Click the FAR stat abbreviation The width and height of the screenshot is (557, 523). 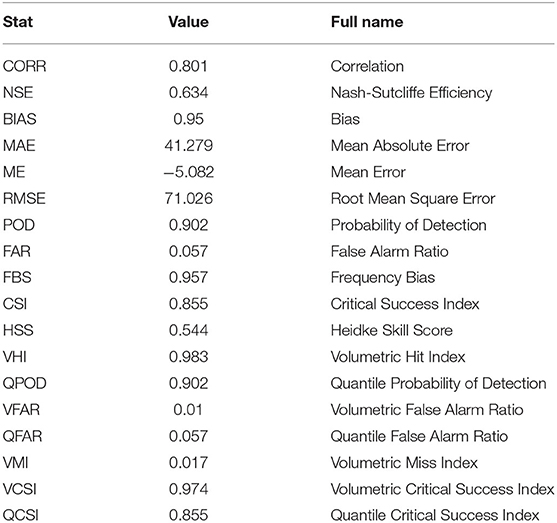(x=17, y=251)
